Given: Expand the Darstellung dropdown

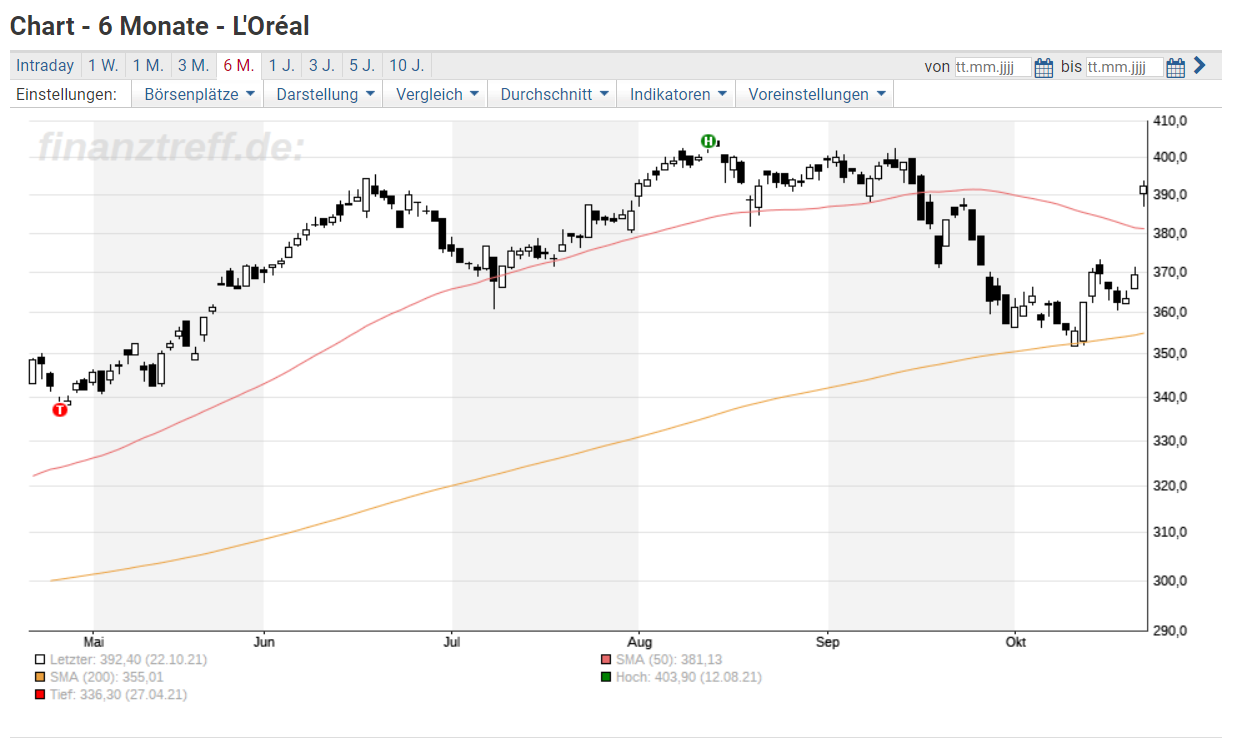Looking at the screenshot, I should click(x=325, y=94).
